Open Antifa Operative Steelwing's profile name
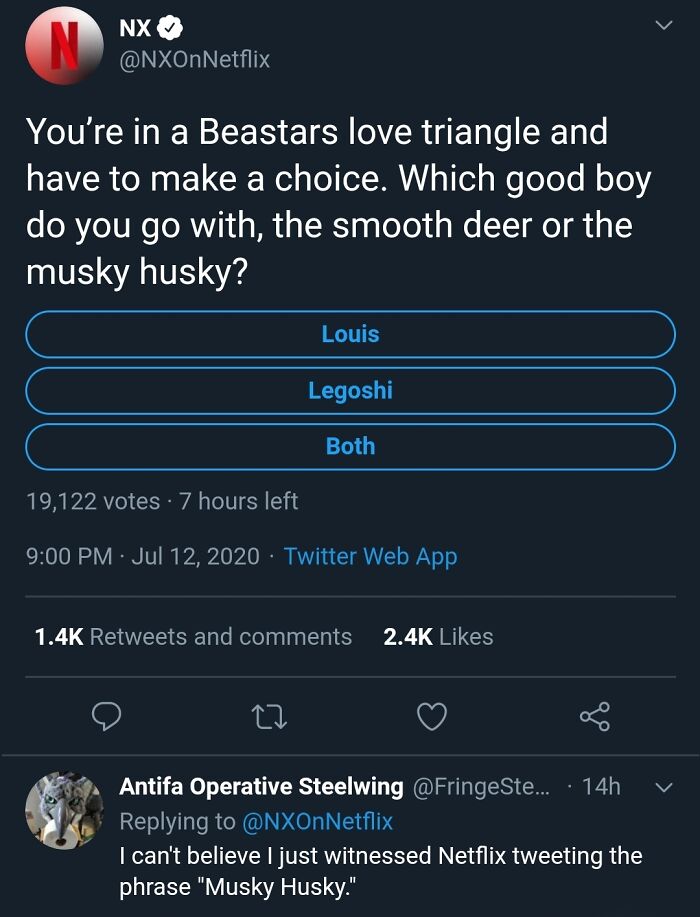The image size is (700, 917). coord(261,787)
